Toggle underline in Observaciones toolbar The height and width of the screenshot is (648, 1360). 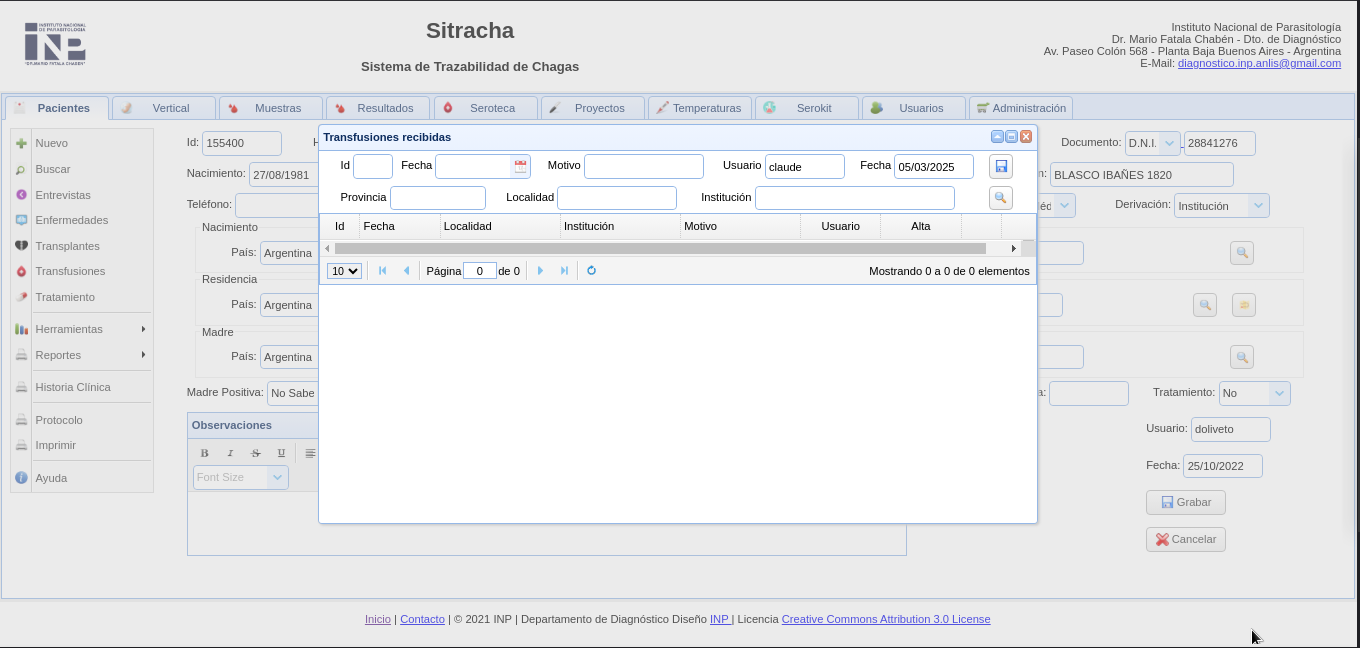tap(281, 453)
